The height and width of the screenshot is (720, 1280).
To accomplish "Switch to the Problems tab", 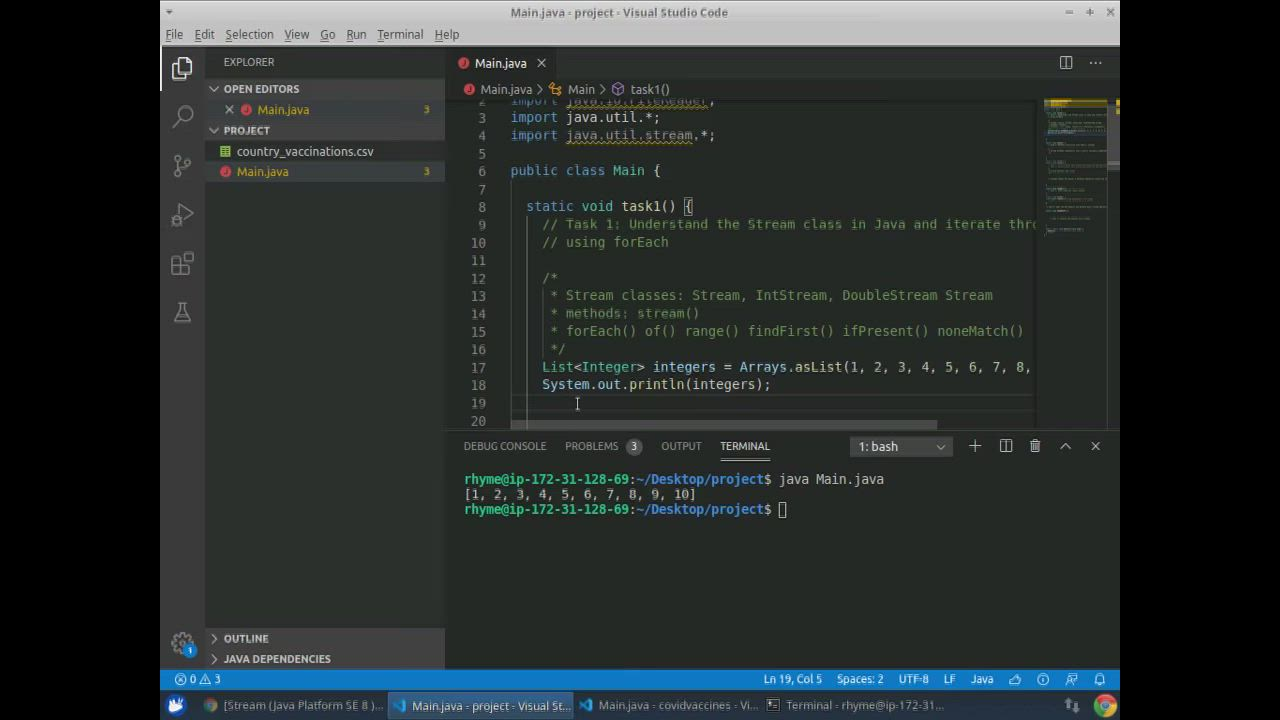I will [591, 446].
